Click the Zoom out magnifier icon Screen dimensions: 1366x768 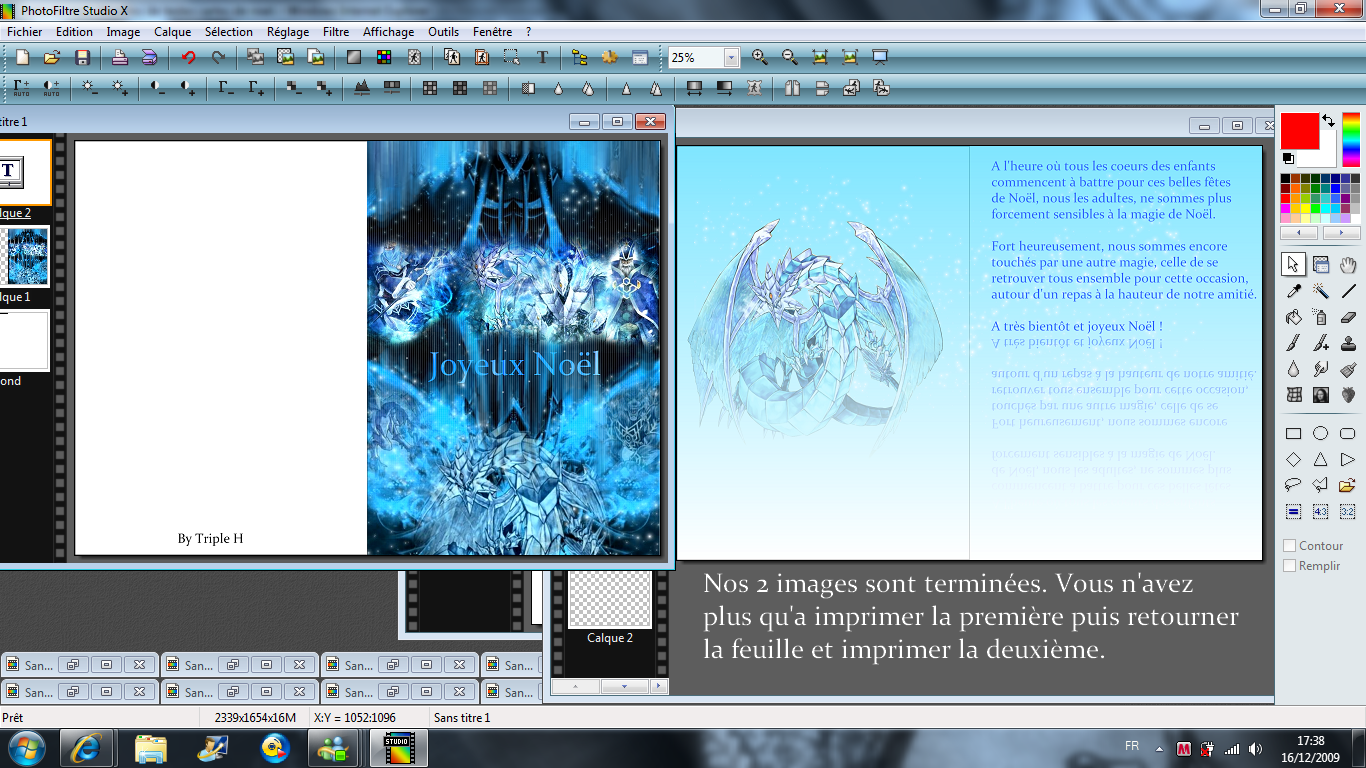tap(790, 57)
